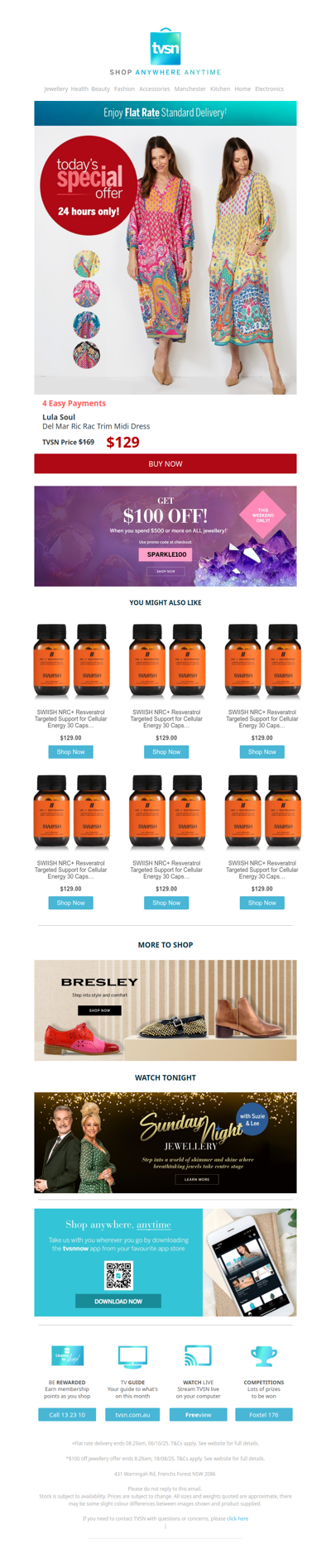This screenshot has height=1568, width=331.
Task: Click the Watch Live cast icon
Action: click(198, 1356)
